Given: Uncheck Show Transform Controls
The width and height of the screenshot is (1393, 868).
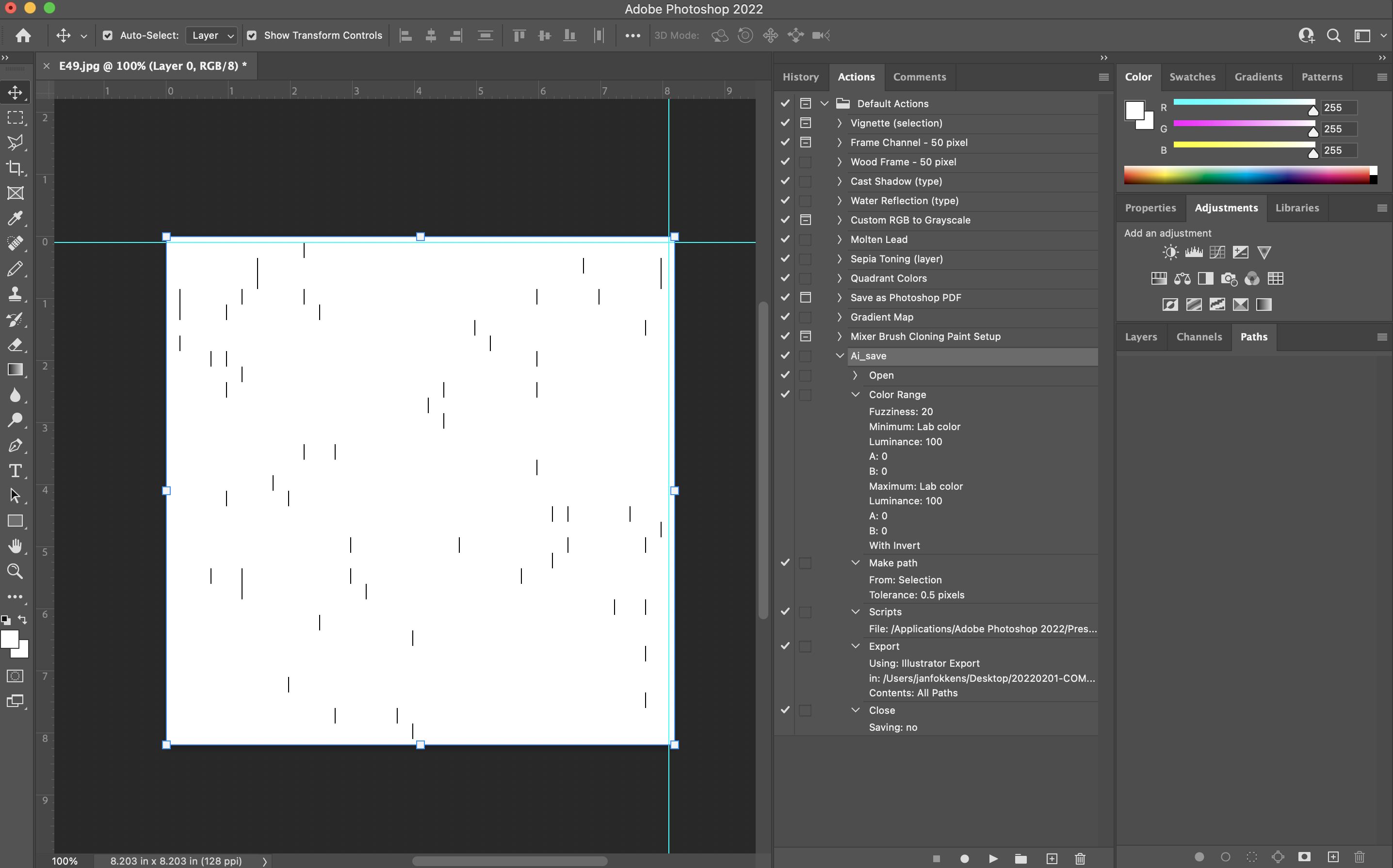Looking at the screenshot, I should [252, 35].
